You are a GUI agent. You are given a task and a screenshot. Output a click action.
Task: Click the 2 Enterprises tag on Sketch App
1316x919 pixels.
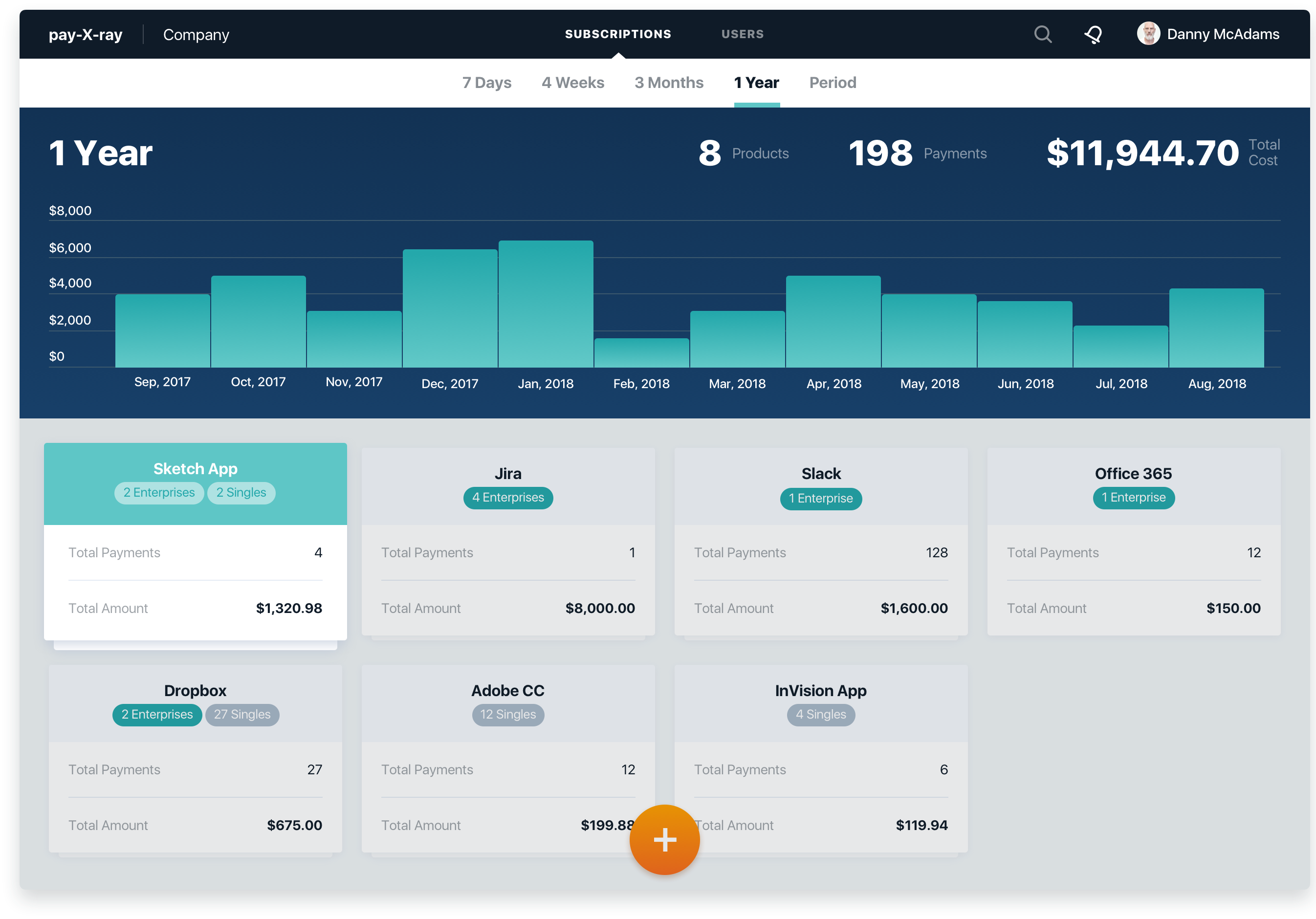[x=159, y=492]
